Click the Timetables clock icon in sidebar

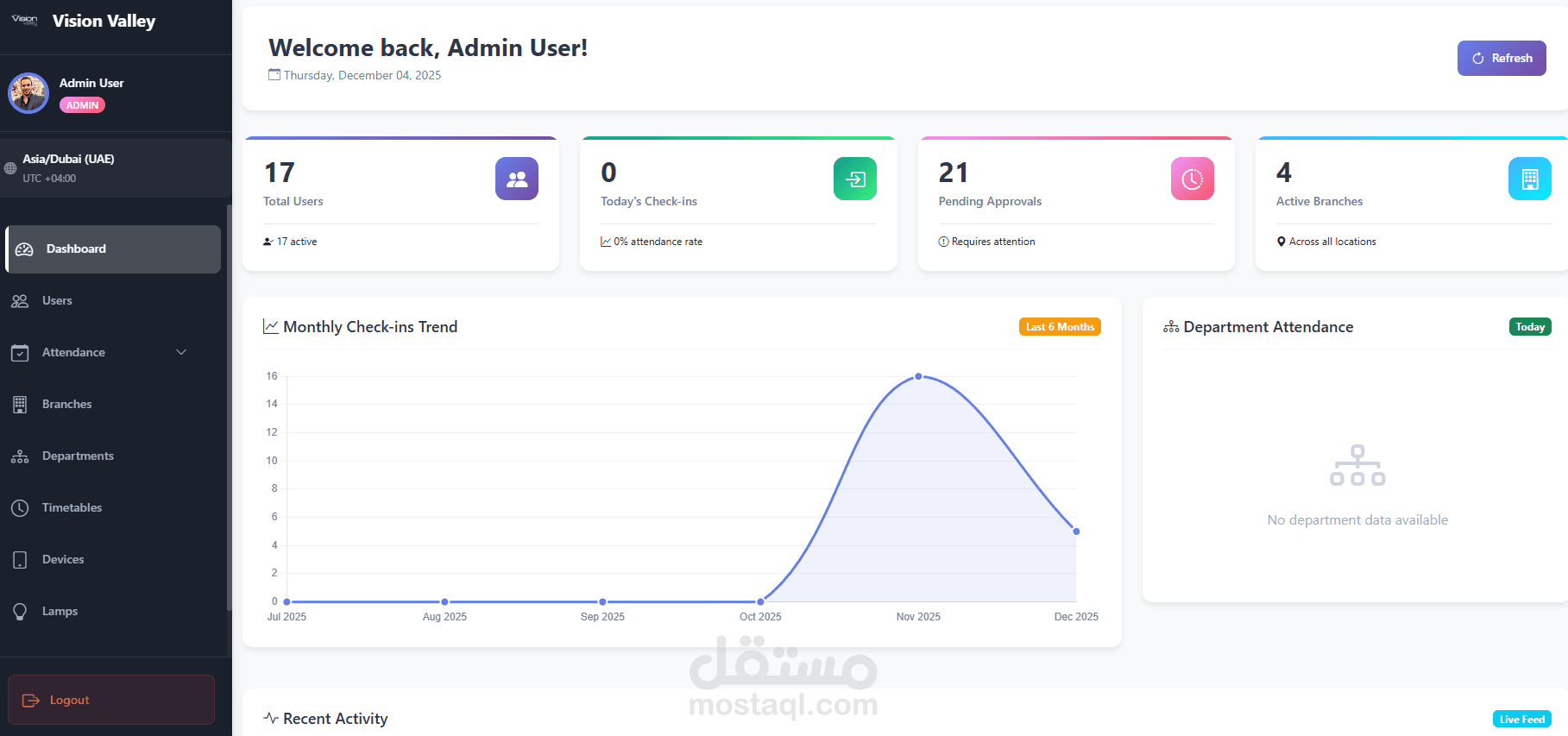(x=20, y=508)
